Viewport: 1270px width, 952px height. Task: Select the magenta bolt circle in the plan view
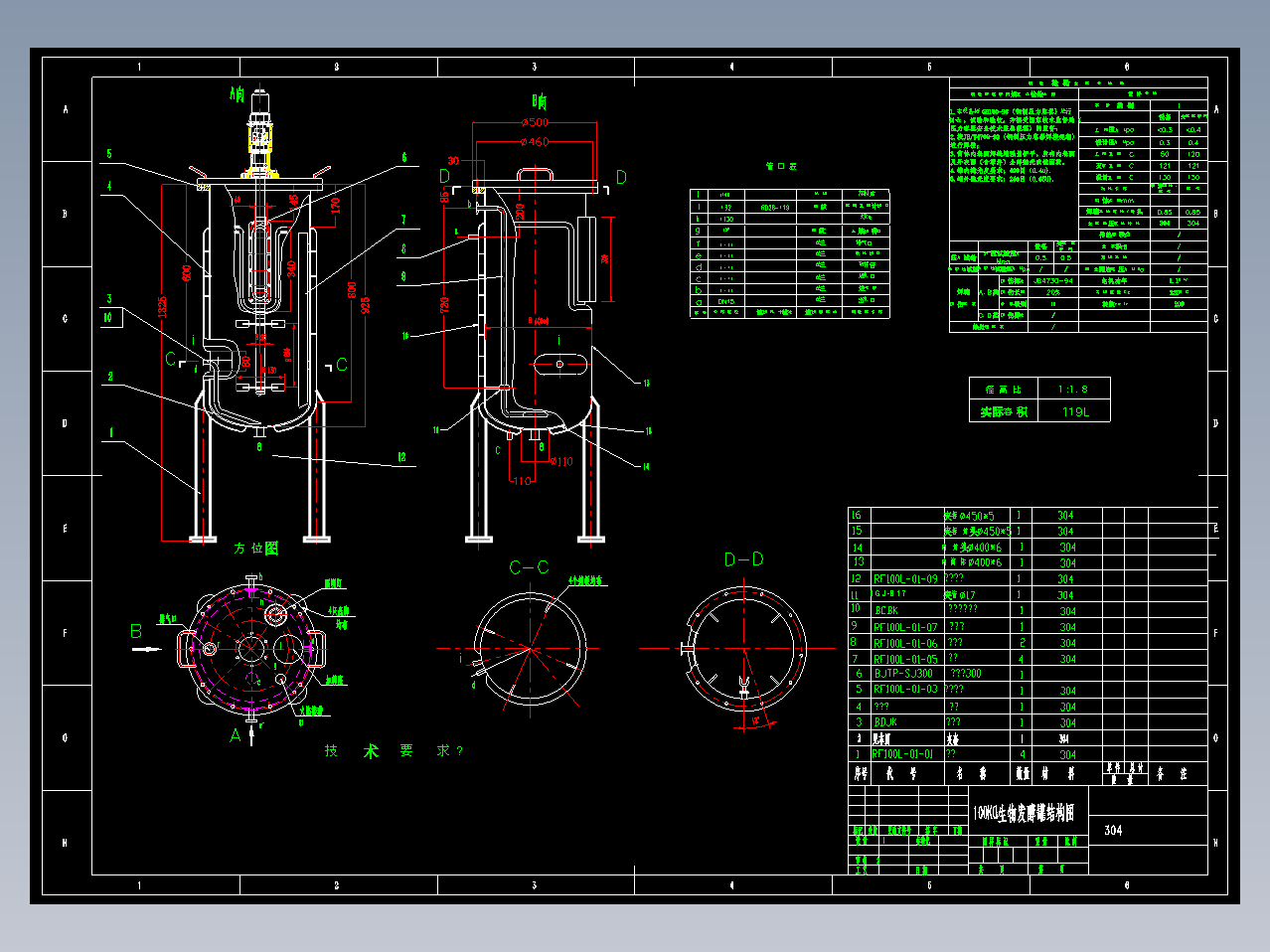(x=252, y=648)
